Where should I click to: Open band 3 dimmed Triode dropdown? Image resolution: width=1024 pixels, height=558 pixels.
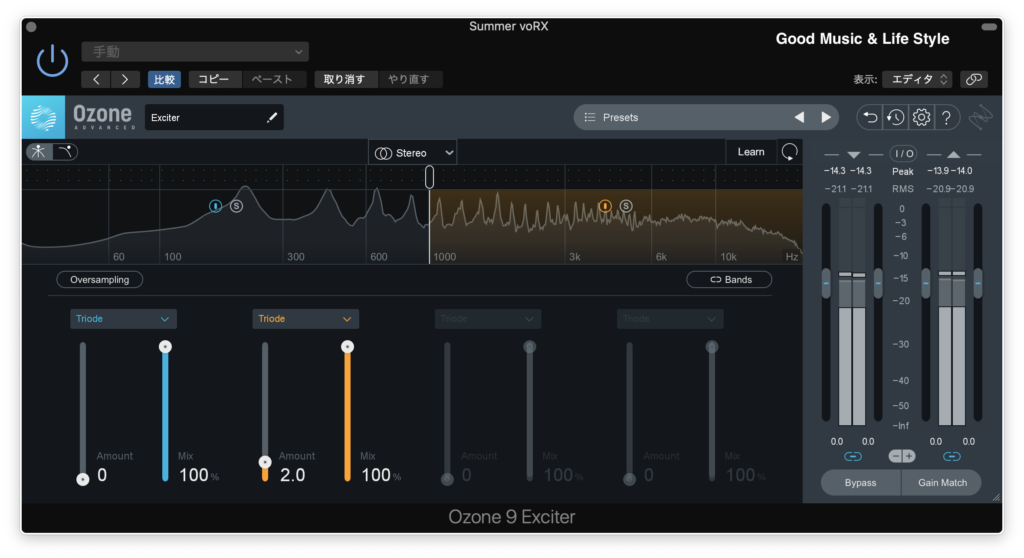click(x=487, y=319)
